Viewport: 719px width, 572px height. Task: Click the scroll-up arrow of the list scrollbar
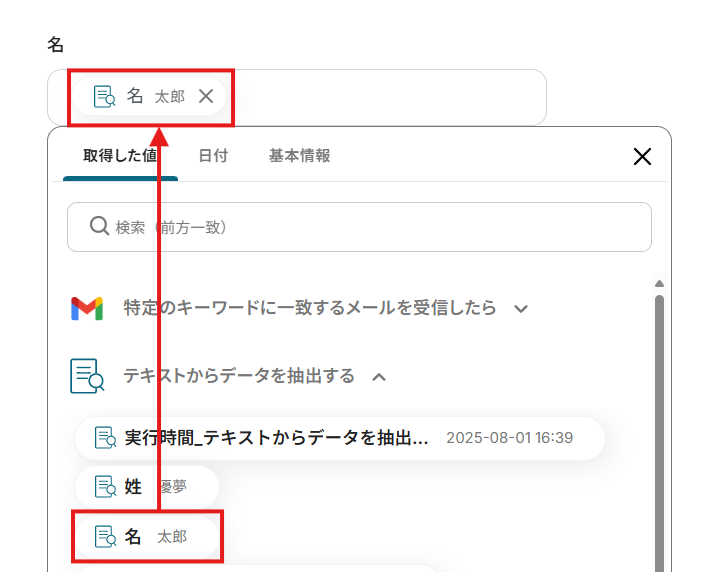[659, 283]
